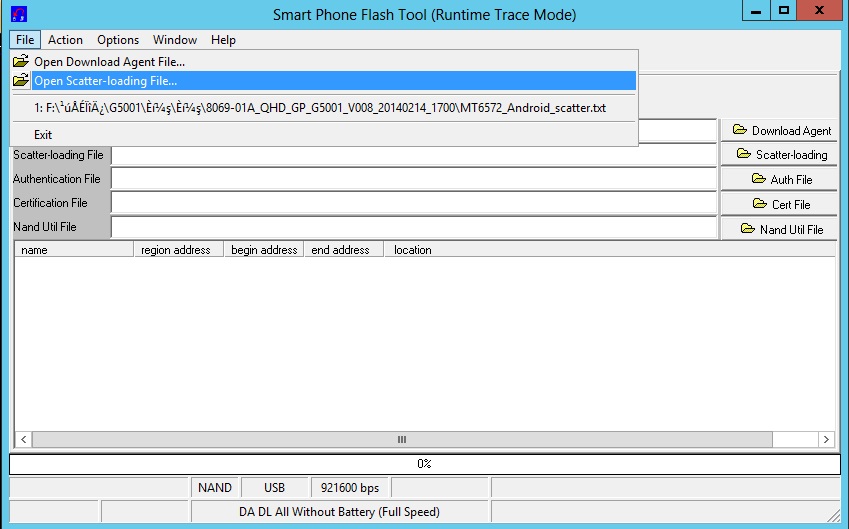Click the 0% progress bar
This screenshot has height=529, width=849.
coord(424,464)
